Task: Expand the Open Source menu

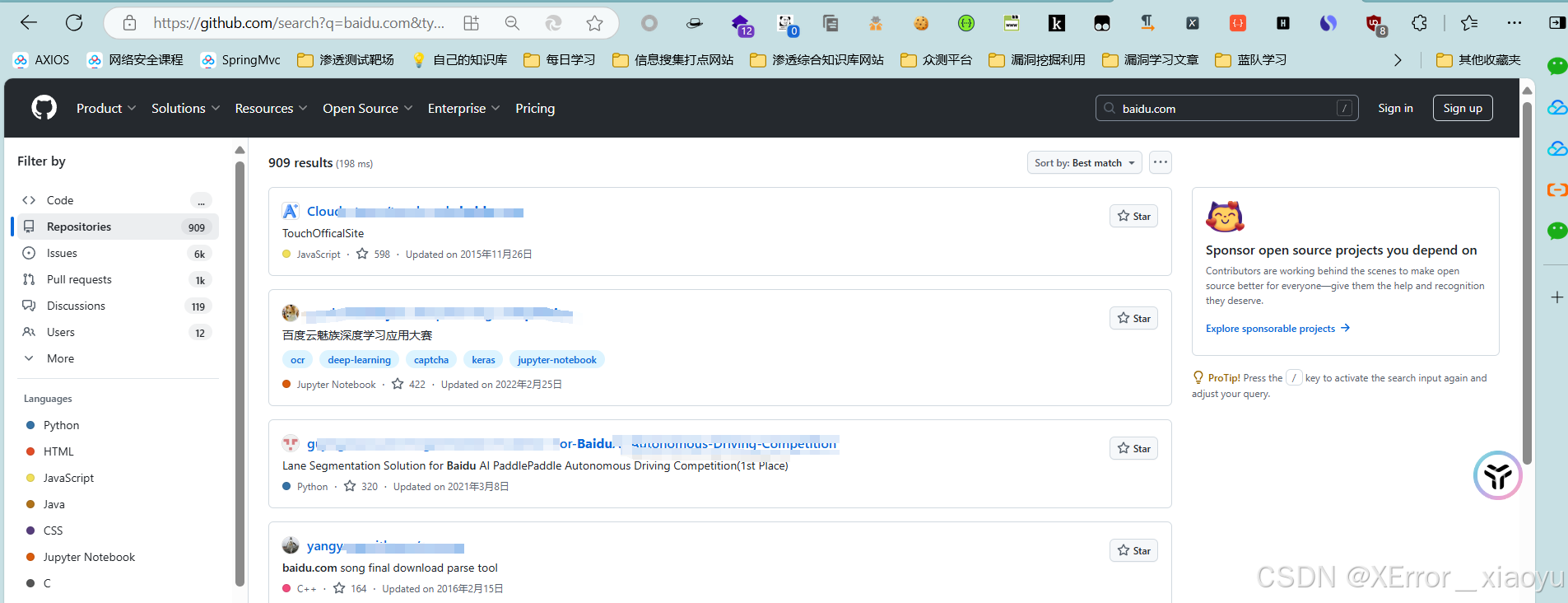Action: click(367, 108)
